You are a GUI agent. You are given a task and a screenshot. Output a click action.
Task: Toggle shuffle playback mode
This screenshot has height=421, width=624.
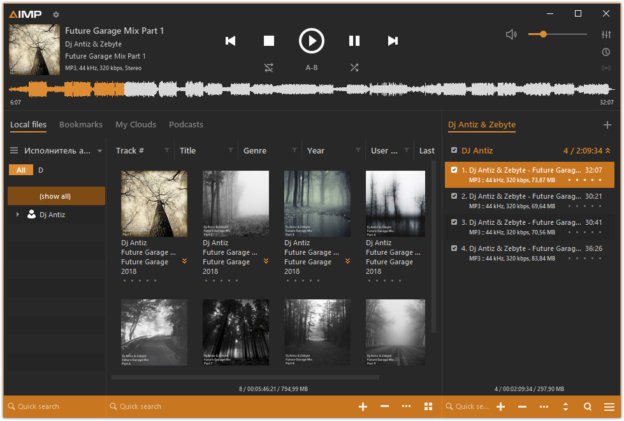click(354, 68)
